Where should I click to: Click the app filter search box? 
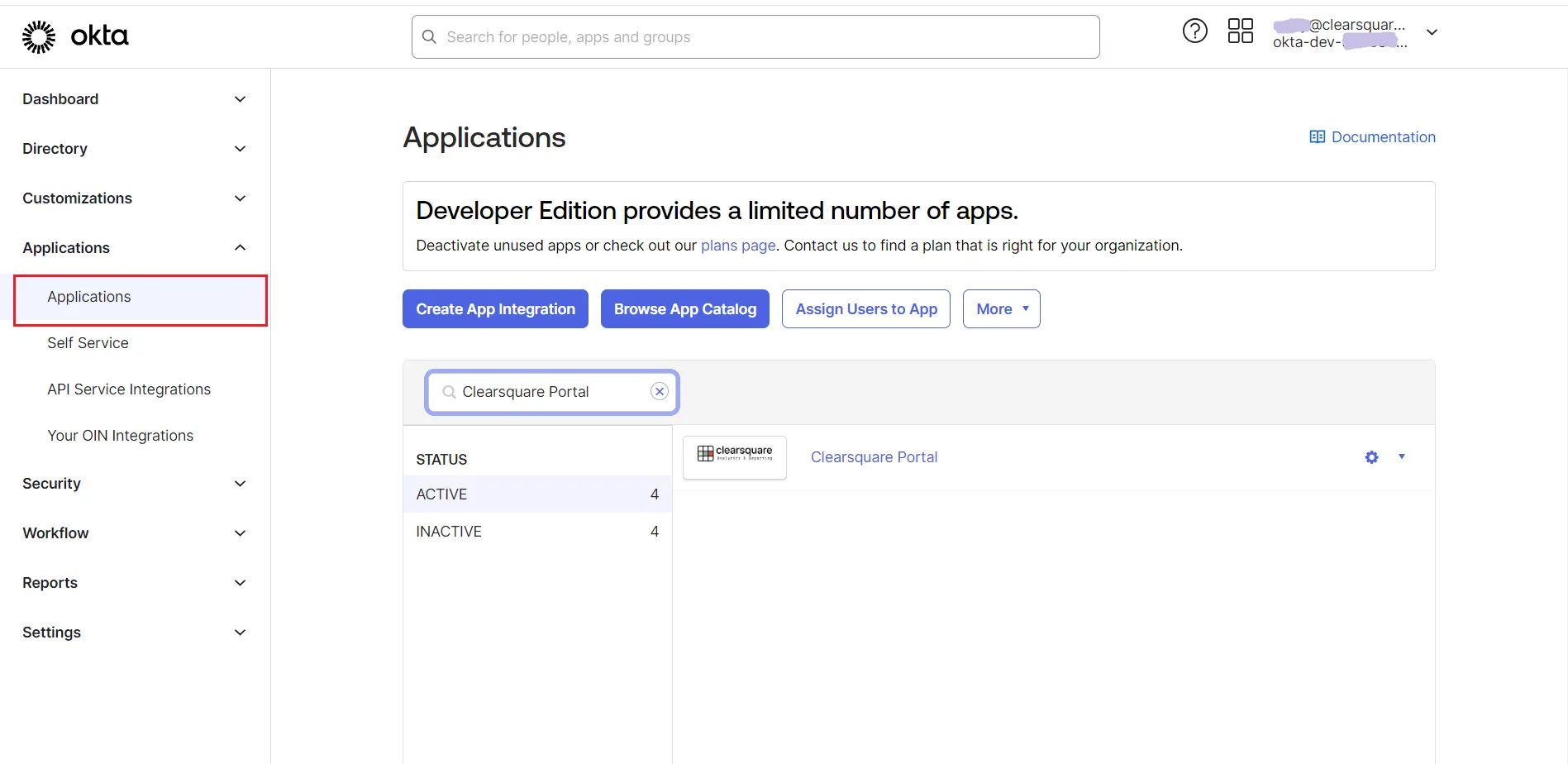click(x=552, y=392)
